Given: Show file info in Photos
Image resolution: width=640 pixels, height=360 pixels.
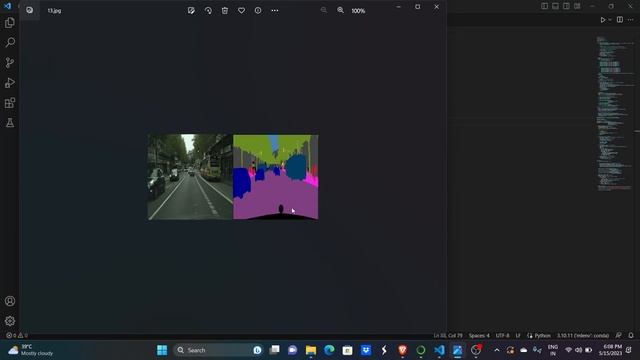Looking at the screenshot, I should (258, 11).
